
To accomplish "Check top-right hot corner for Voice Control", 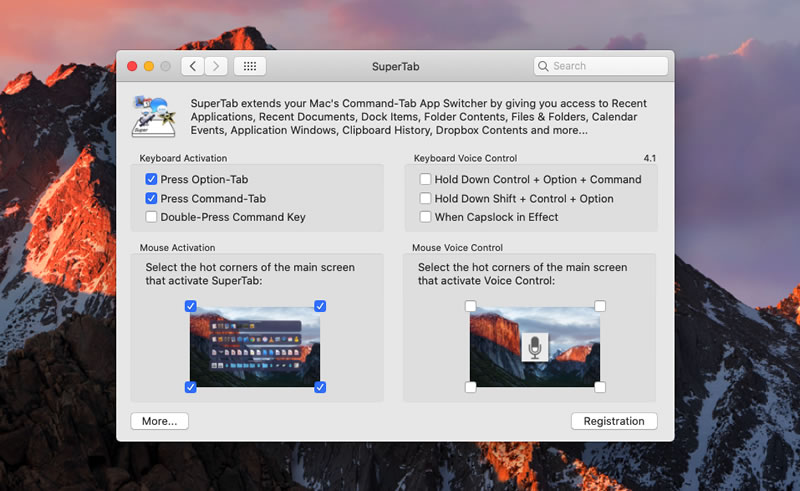I will coord(600,306).
